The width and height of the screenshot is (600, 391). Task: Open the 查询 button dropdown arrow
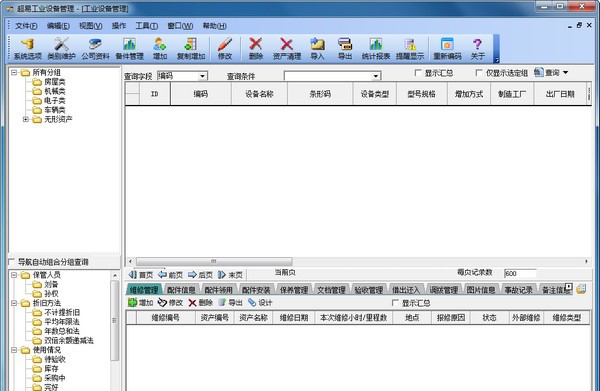(x=566, y=72)
